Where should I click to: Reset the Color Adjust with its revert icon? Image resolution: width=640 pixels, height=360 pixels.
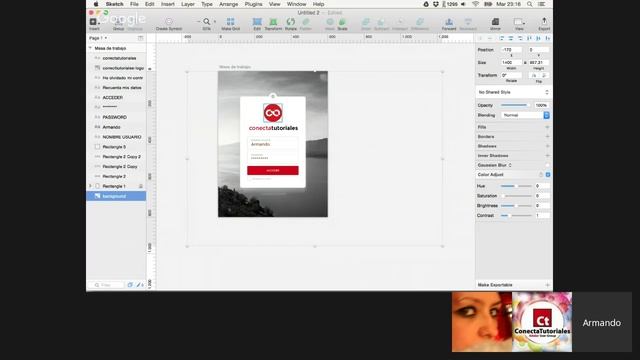[541, 175]
